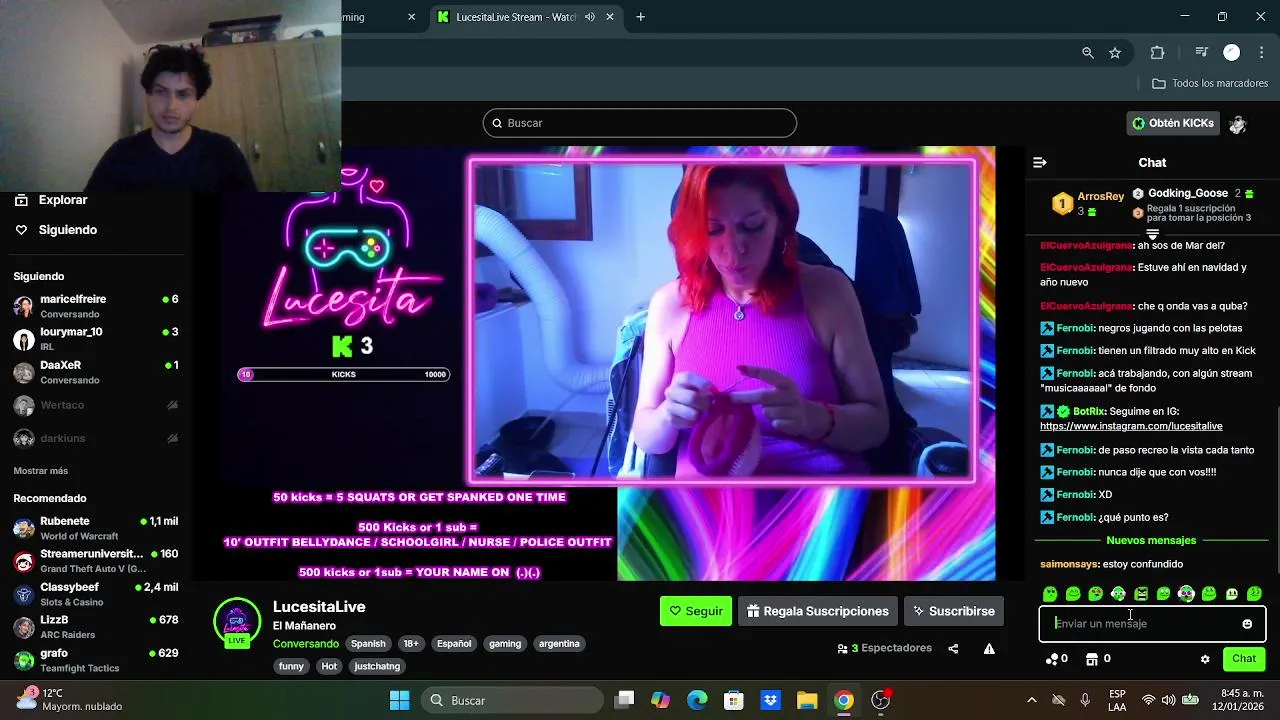Open the shop storefront icon below chat
This screenshot has height=720, width=1280.
1092,659
